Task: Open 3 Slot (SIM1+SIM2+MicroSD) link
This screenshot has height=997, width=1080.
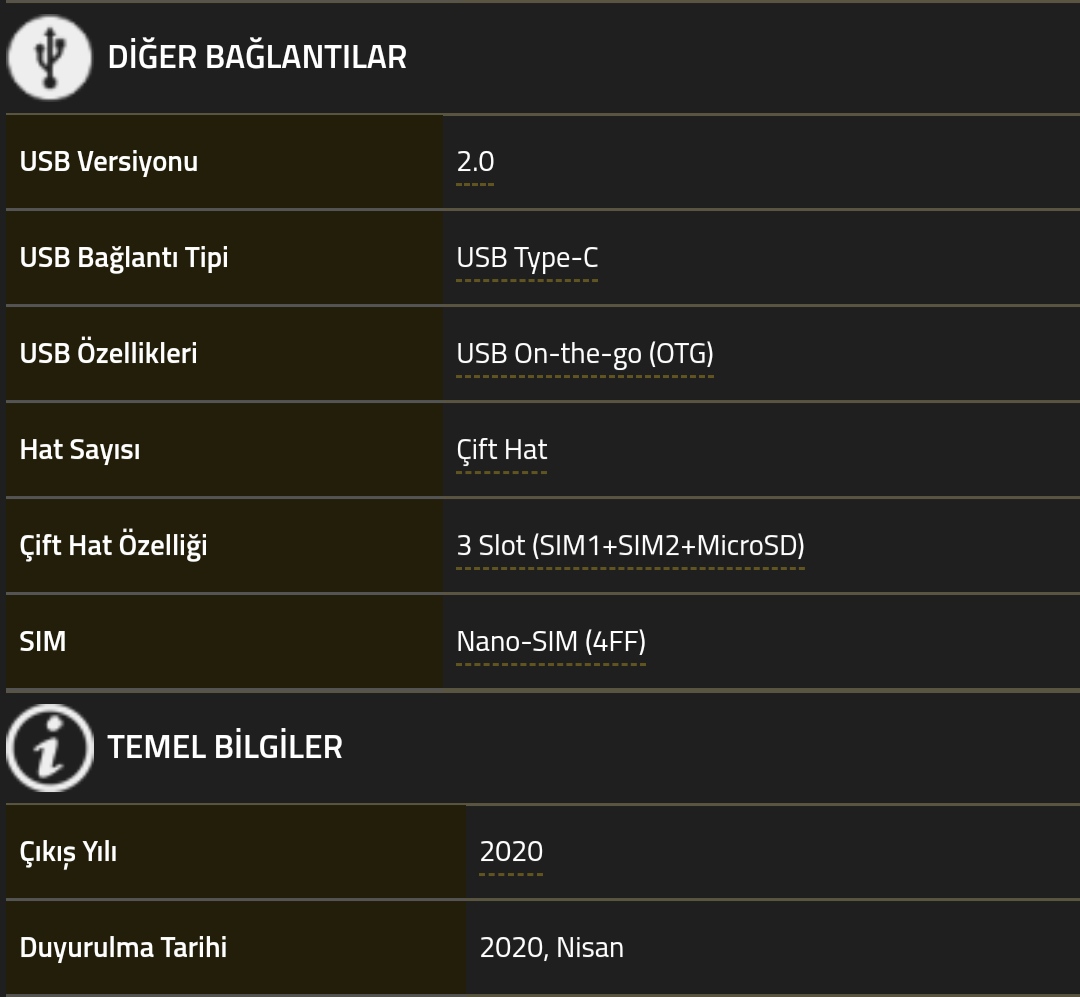Action: coord(630,546)
